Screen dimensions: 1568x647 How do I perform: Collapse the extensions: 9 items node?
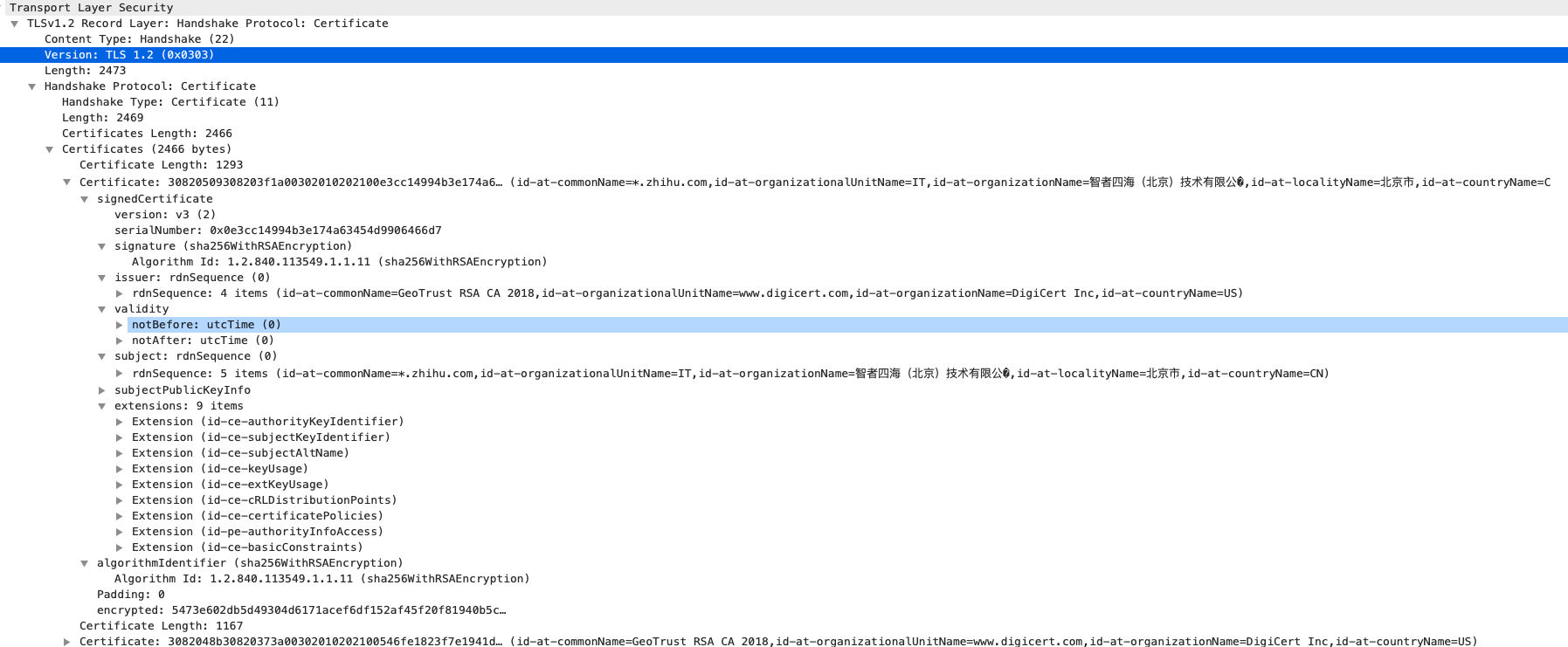click(101, 406)
